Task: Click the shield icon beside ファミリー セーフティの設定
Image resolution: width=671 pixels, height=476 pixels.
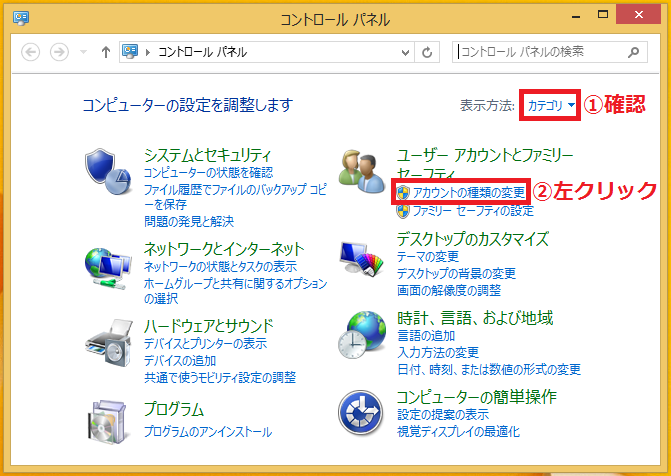Action: pos(403,211)
